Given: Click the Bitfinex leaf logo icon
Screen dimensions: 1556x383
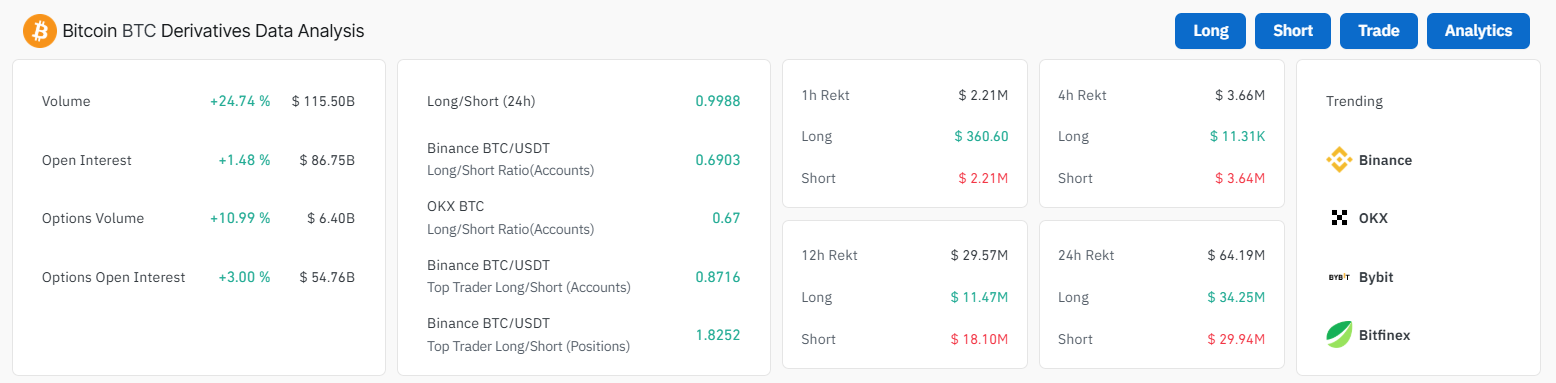Looking at the screenshot, I should point(1339,335).
